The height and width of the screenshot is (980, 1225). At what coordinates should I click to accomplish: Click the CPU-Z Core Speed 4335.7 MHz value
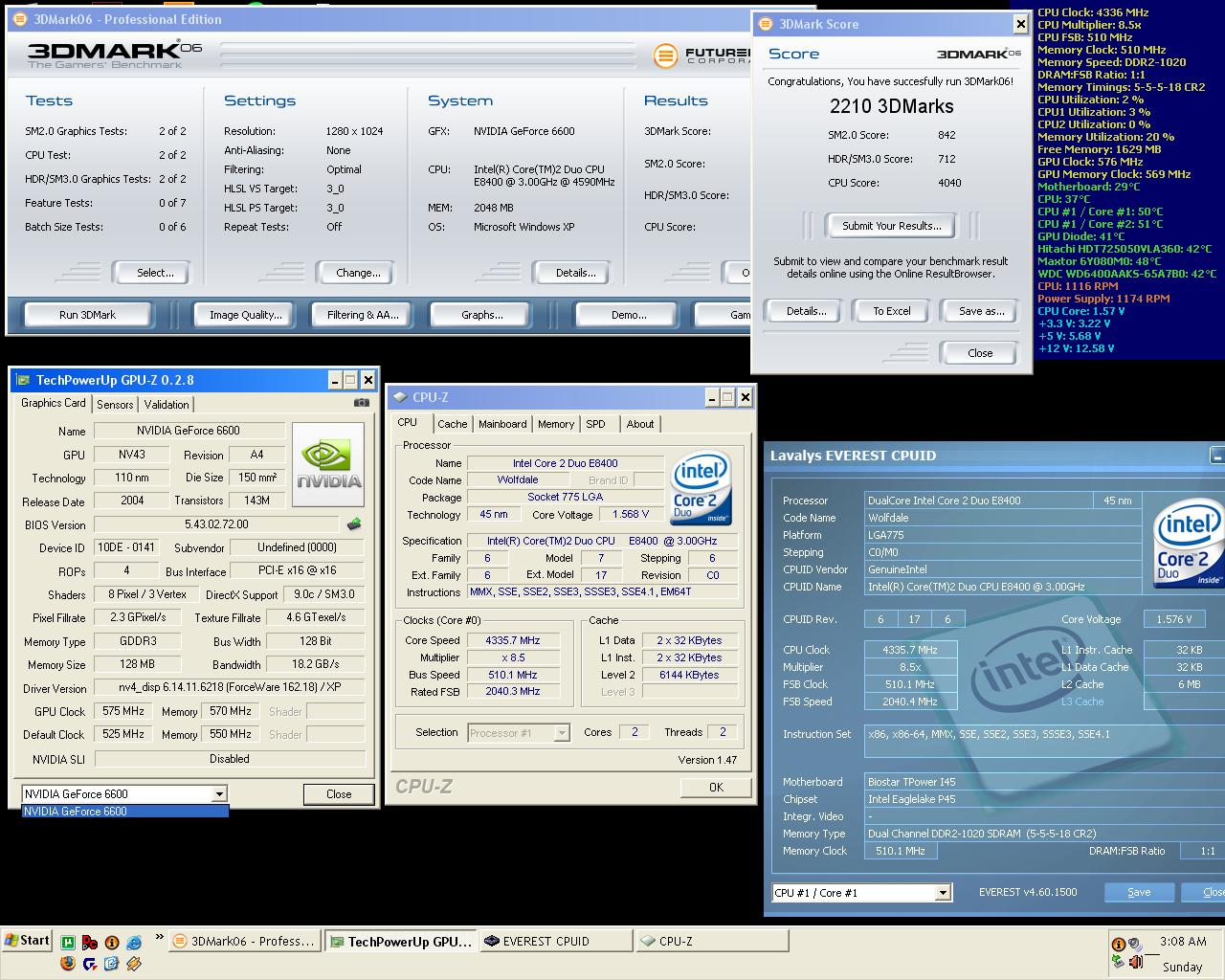point(512,640)
